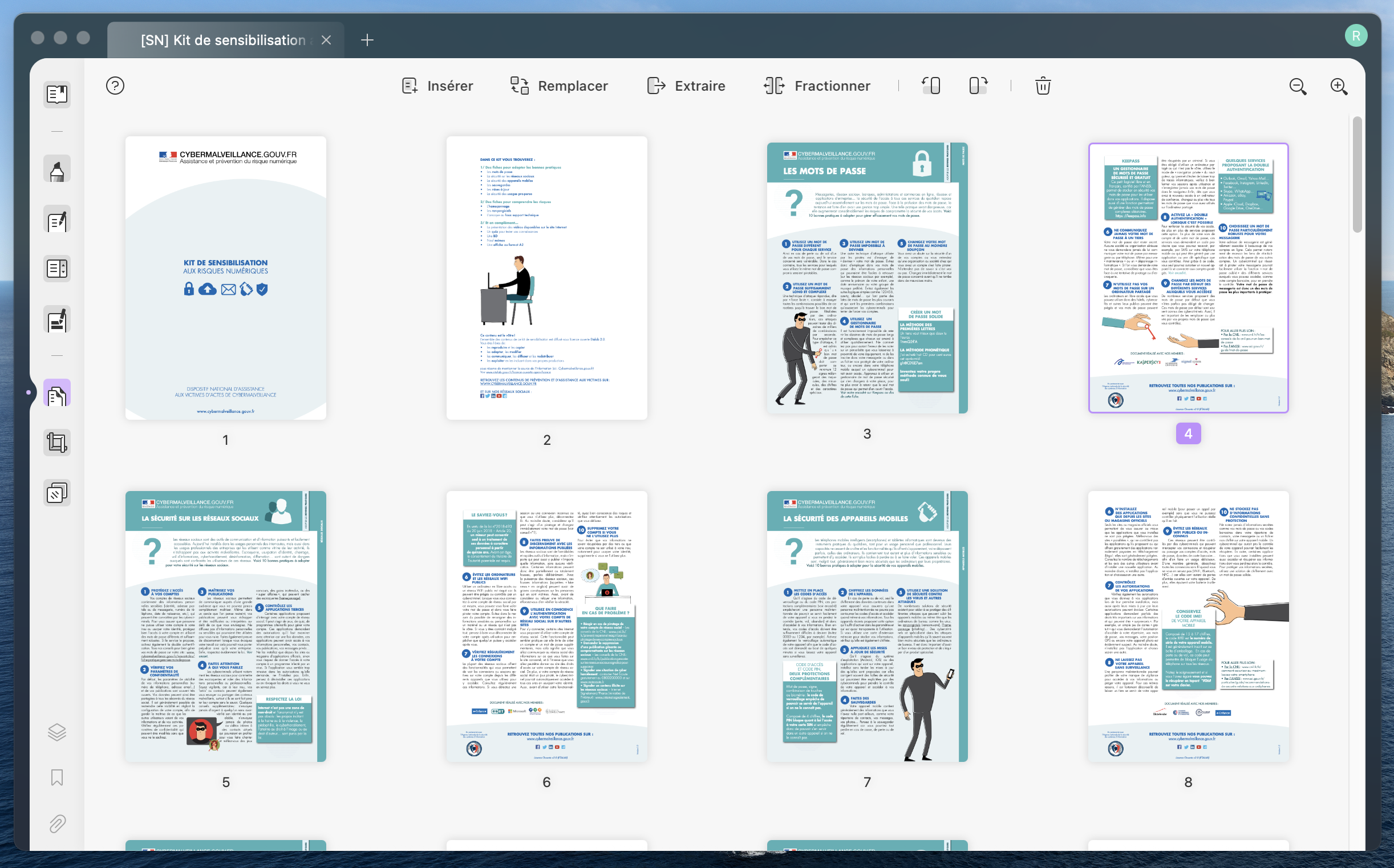The height and width of the screenshot is (868, 1394).
Task: Open the form fields tool icon
Action: 57,269
